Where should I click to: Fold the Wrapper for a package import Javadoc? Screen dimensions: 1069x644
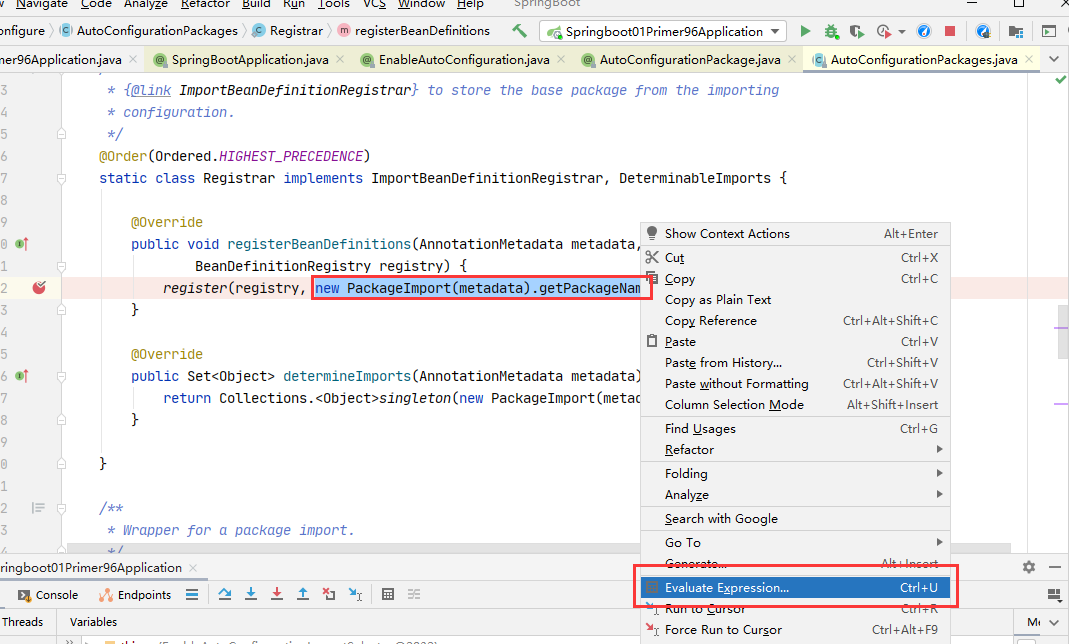click(x=61, y=508)
